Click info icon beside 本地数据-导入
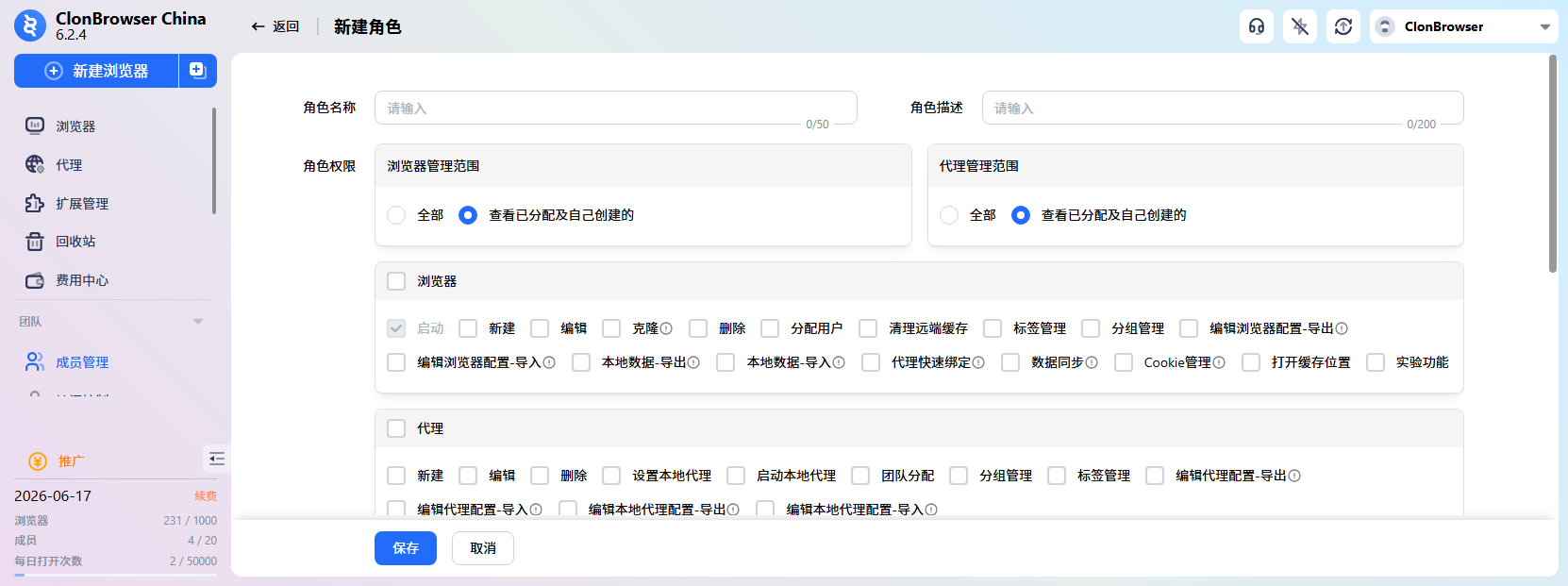 (x=839, y=362)
